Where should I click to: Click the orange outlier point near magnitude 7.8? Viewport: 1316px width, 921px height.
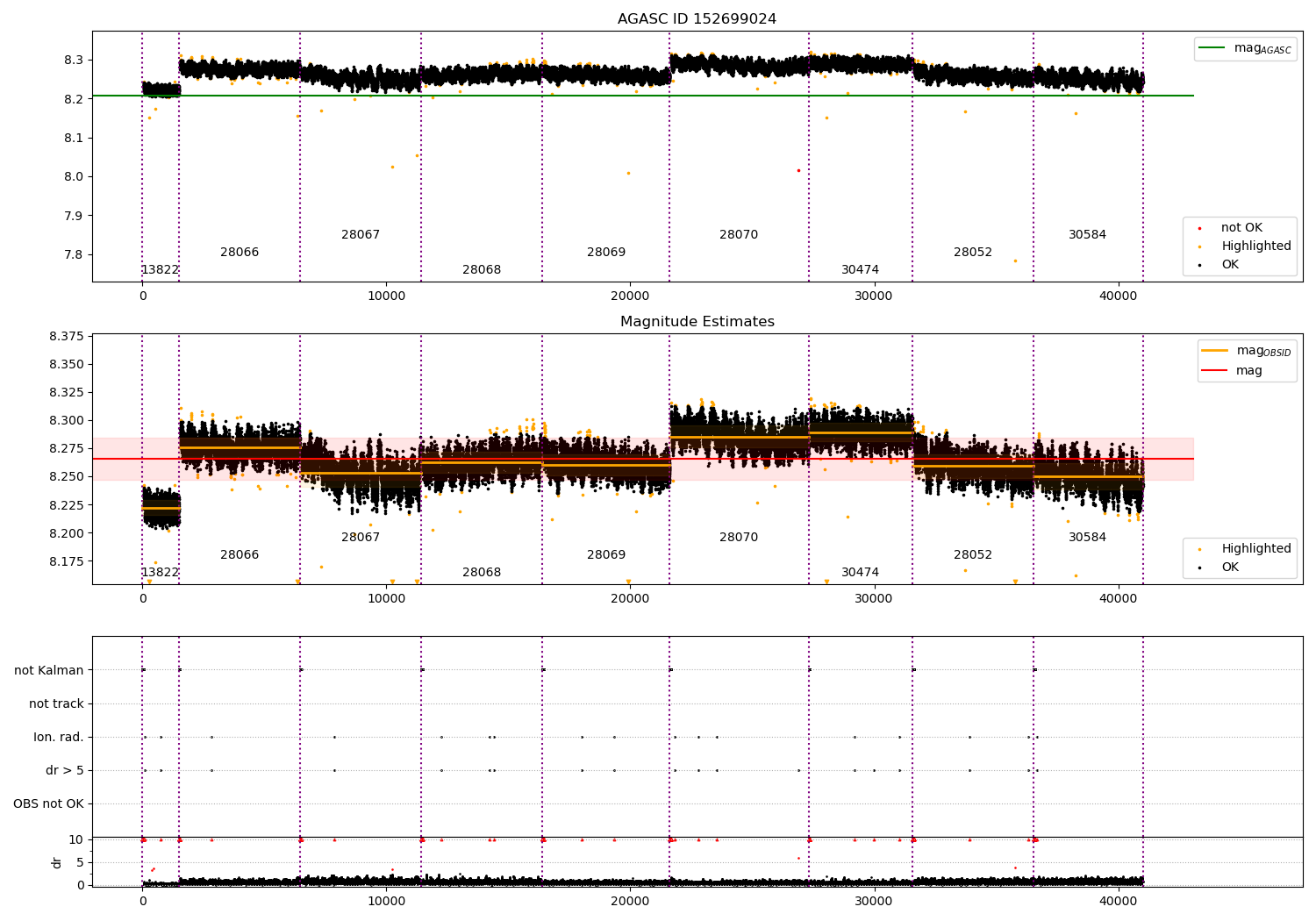coord(1015,261)
